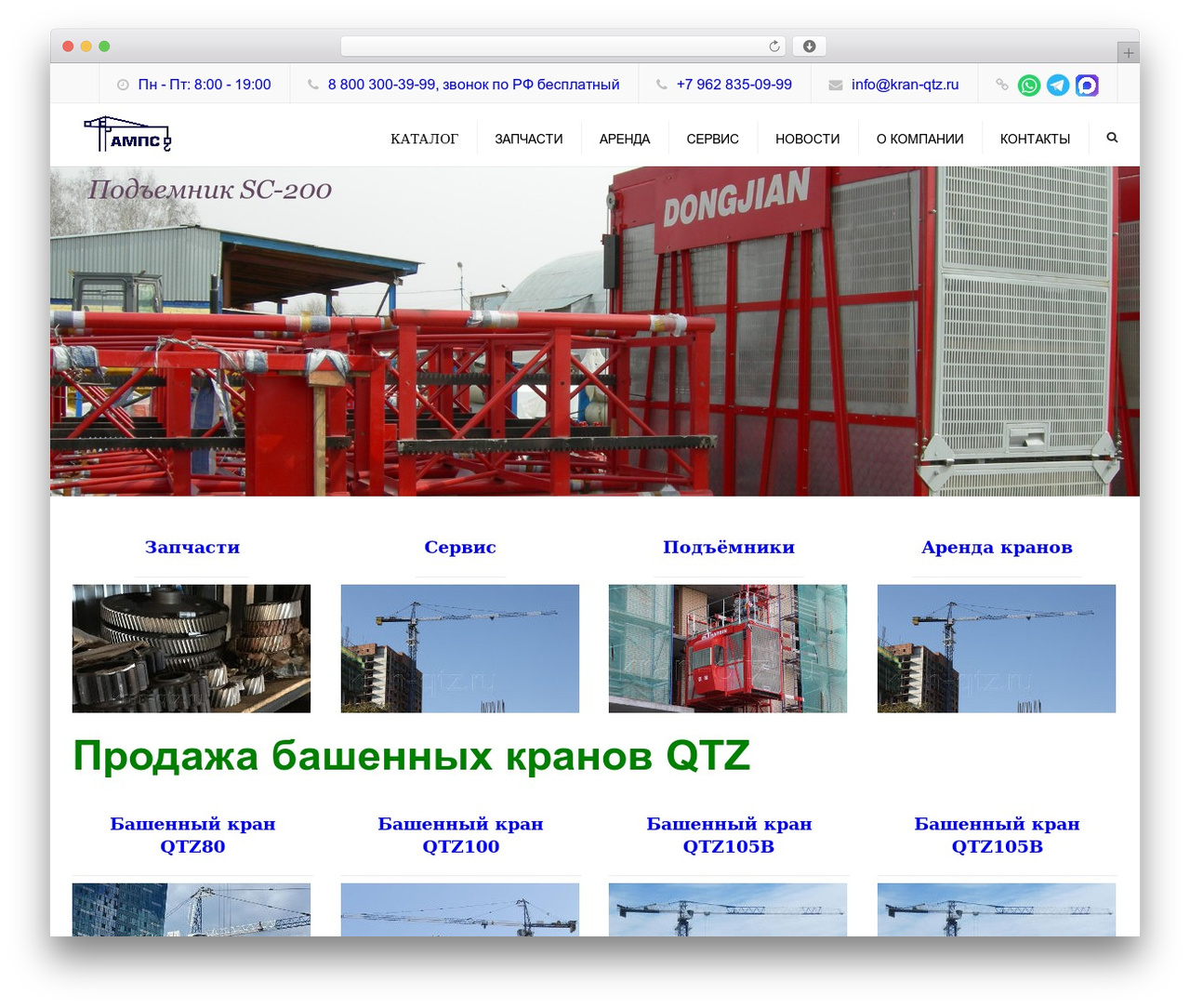Screen dimensions: 1190x1008
Task: Click the Пн - Пт: 8:00 - 19:00 hours text
Action: tap(205, 85)
